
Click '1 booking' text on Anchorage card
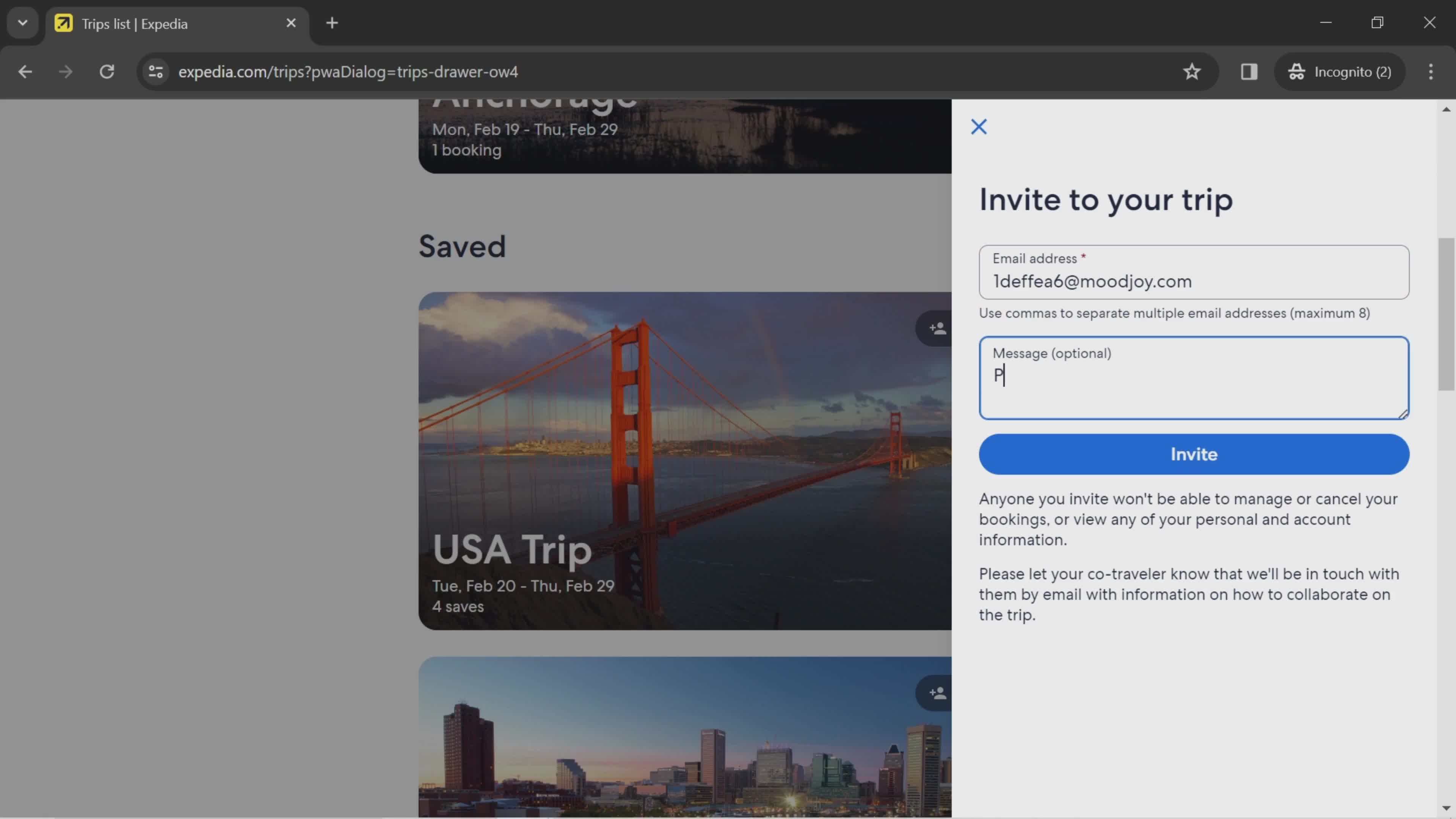coord(467,151)
